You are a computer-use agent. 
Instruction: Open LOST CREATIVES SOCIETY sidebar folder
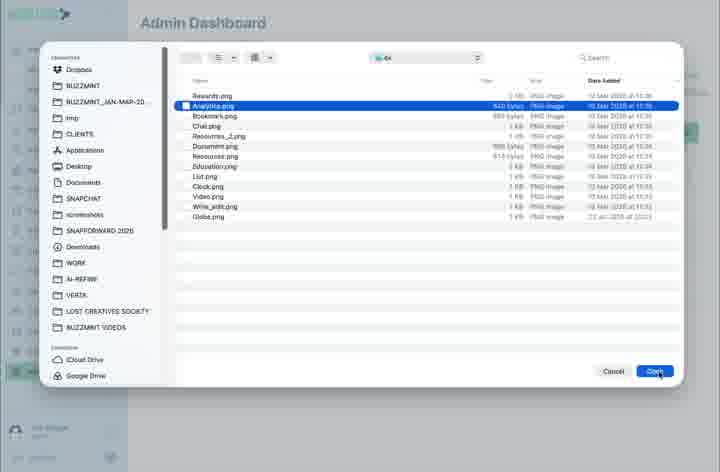click(x=101, y=311)
